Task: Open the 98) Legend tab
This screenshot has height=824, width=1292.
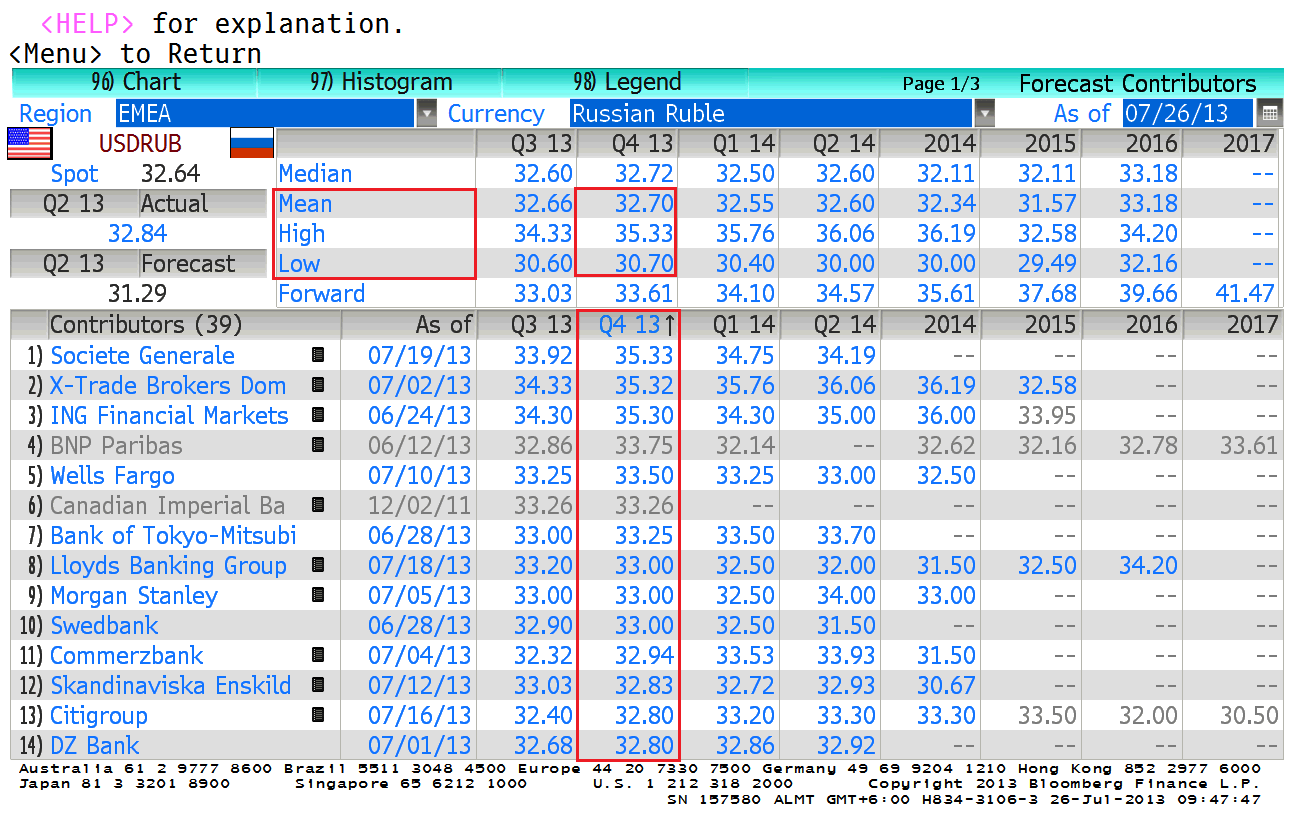Action: [x=627, y=82]
